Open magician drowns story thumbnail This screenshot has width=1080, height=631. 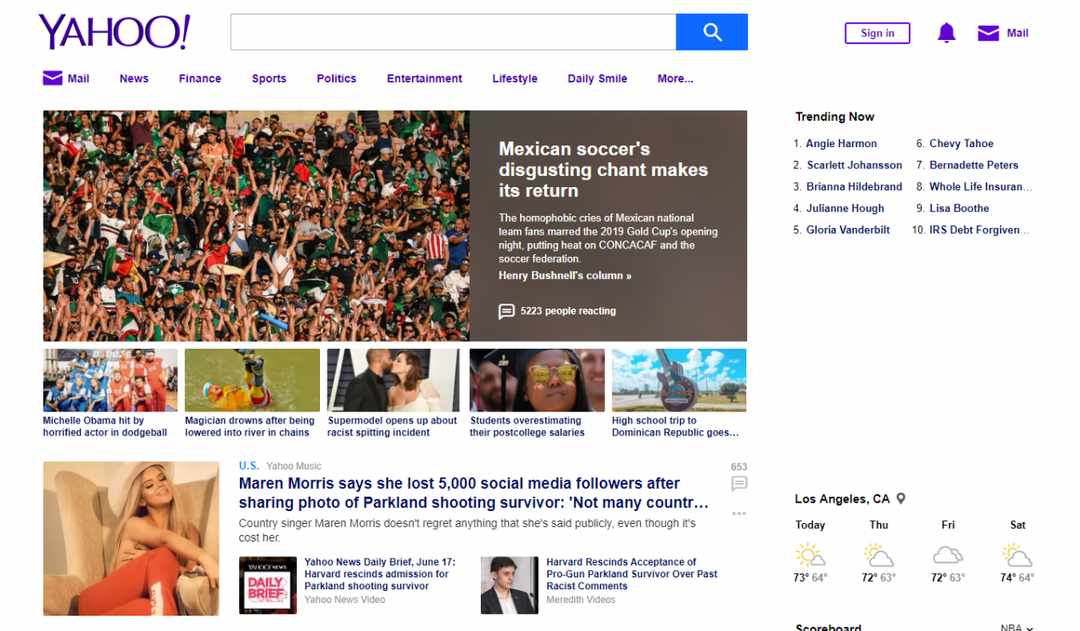(x=252, y=380)
